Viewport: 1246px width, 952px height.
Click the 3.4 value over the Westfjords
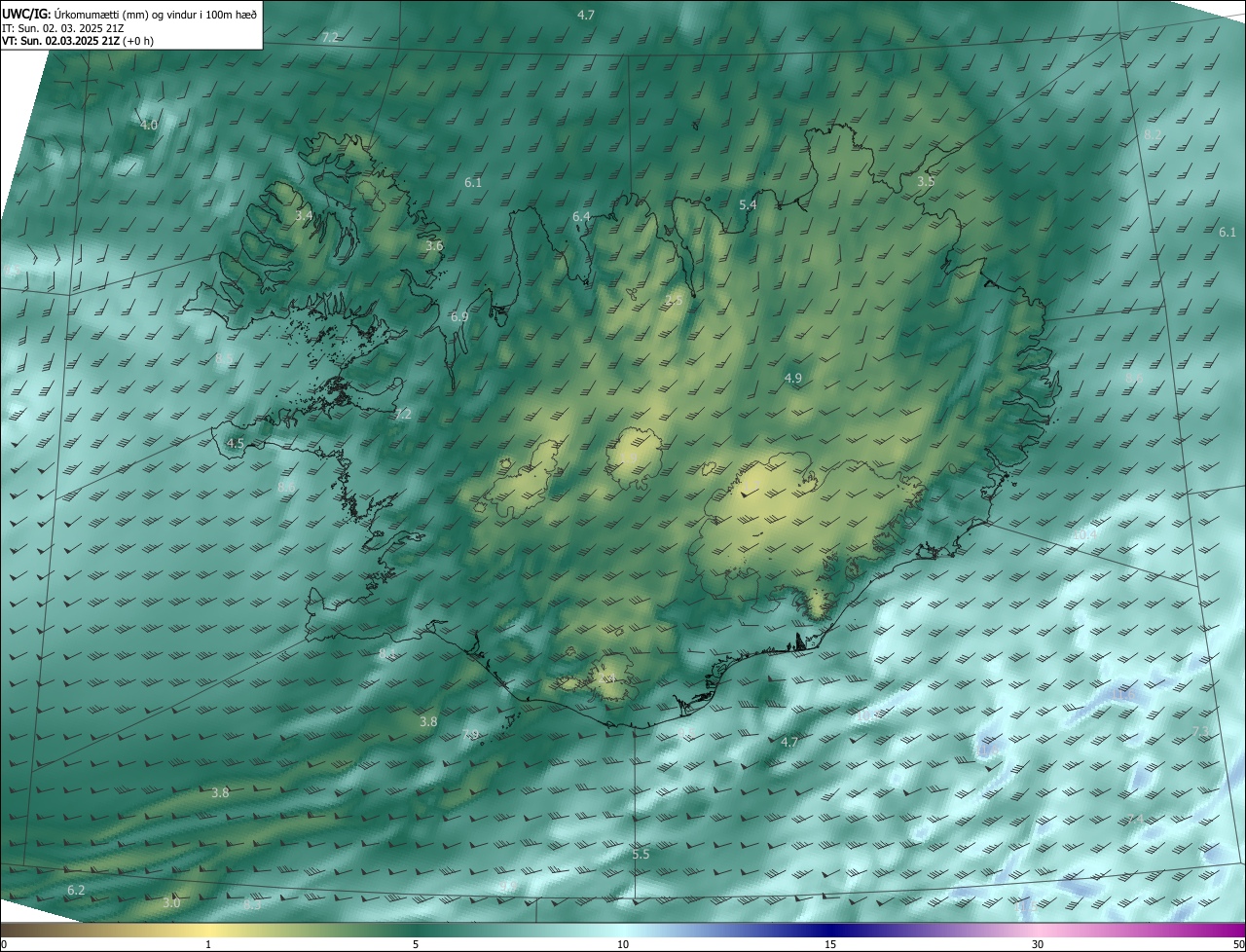tap(304, 215)
